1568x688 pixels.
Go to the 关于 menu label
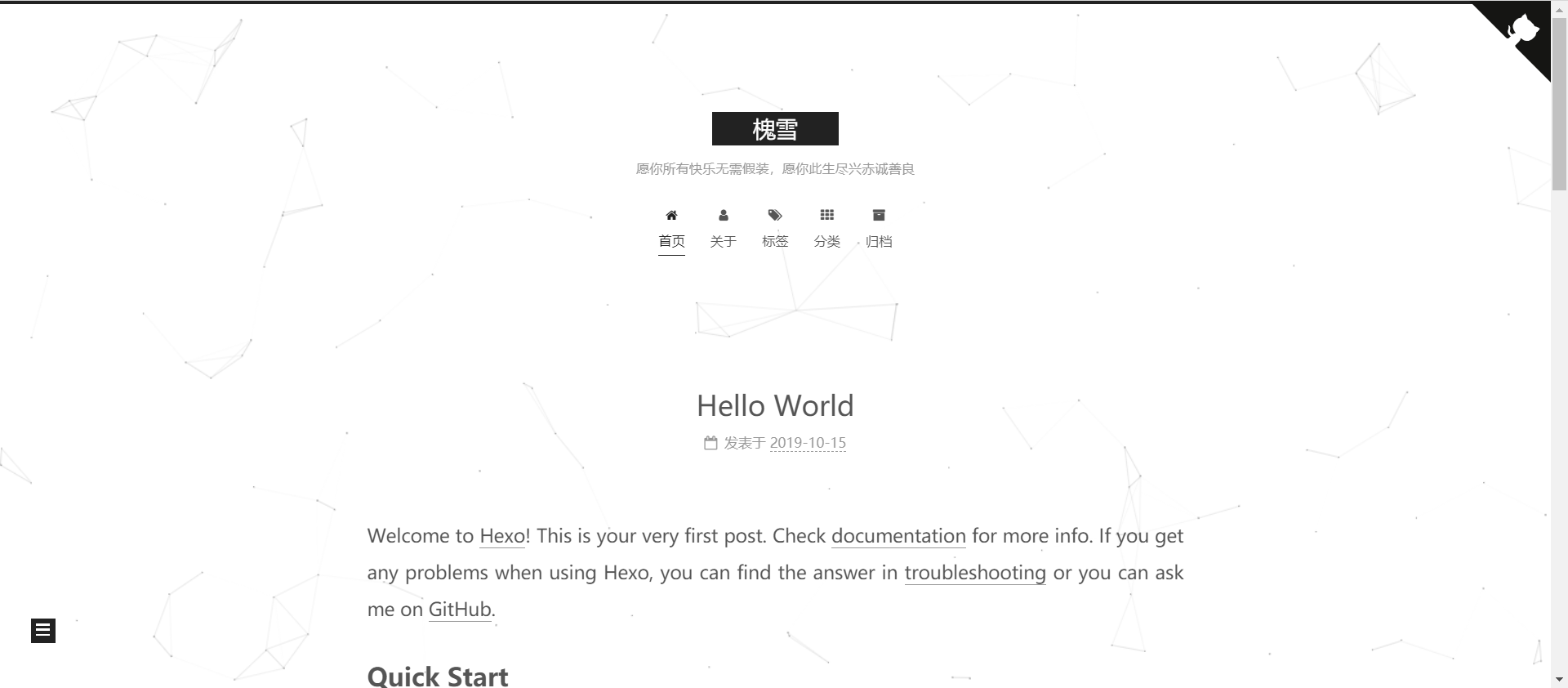(723, 242)
